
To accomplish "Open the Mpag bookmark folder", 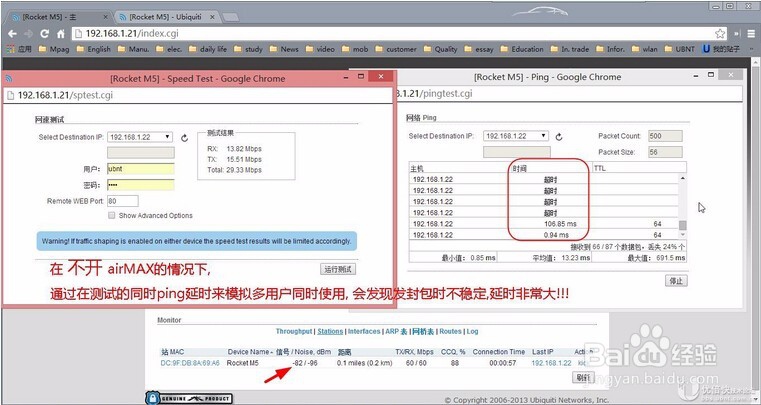I will point(54,49).
